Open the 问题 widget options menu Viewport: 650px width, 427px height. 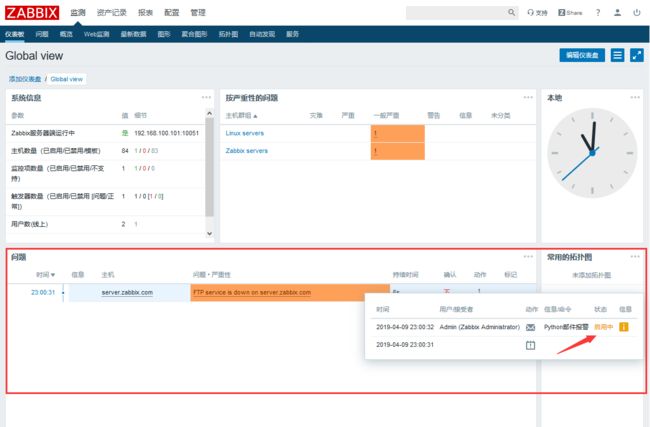tap(528, 257)
